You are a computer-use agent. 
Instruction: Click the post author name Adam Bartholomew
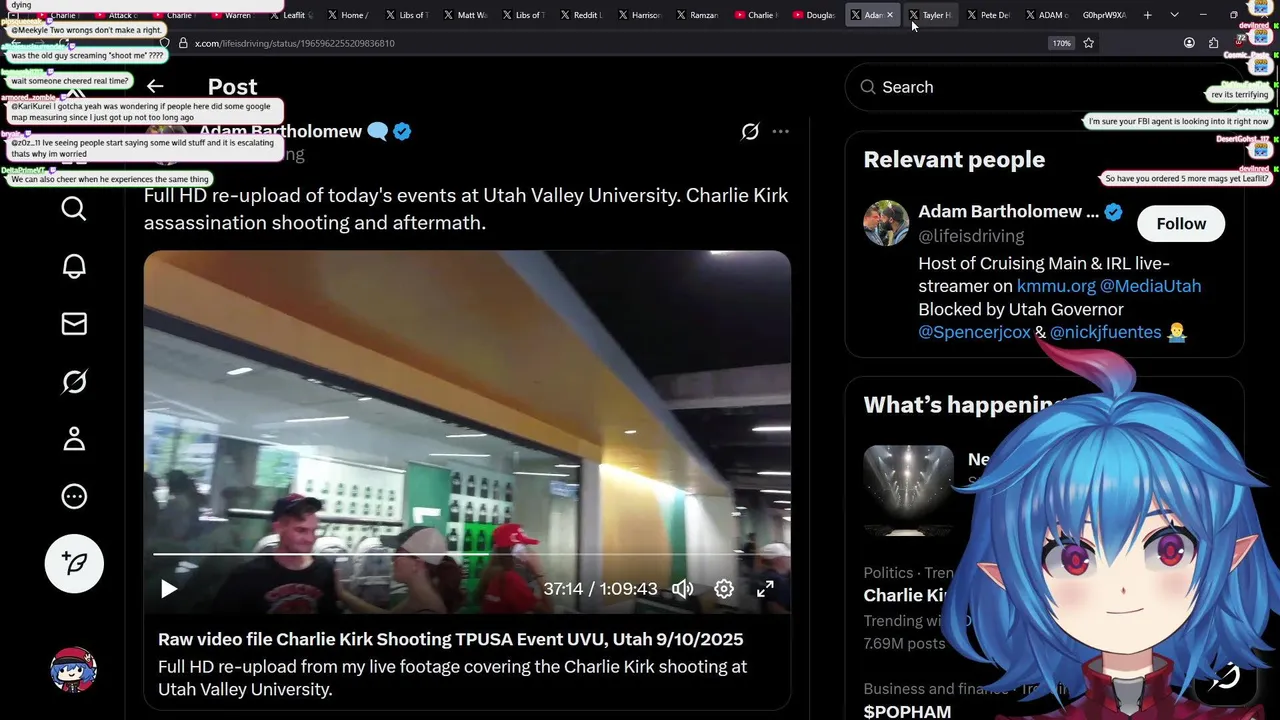[x=280, y=131]
